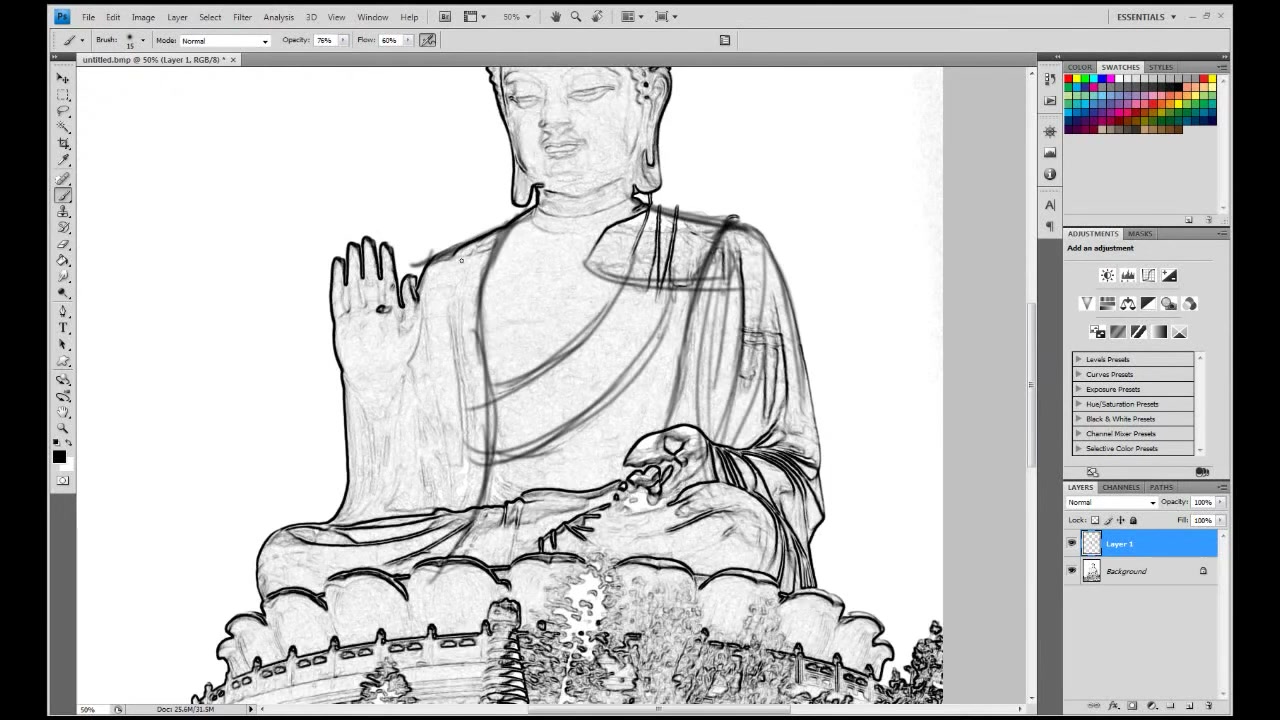Select the Magic Wand tool
Viewport: 1280px width, 720px height.
click(63, 127)
